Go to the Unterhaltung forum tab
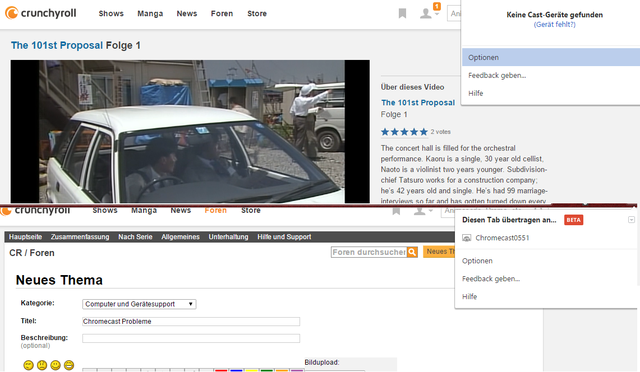640x372 pixels. pos(229,237)
